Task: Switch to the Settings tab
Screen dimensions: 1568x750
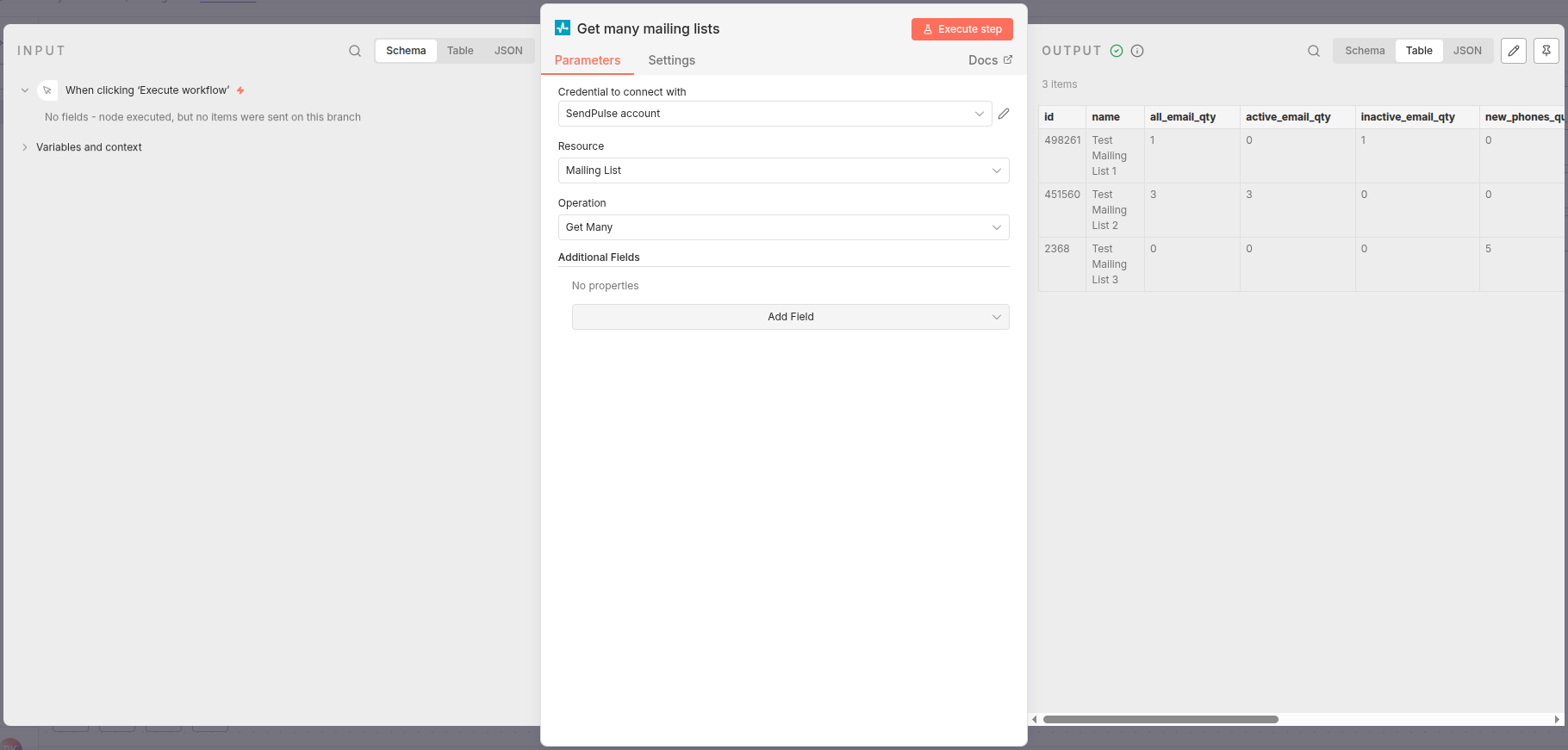Action: (x=672, y=60)
